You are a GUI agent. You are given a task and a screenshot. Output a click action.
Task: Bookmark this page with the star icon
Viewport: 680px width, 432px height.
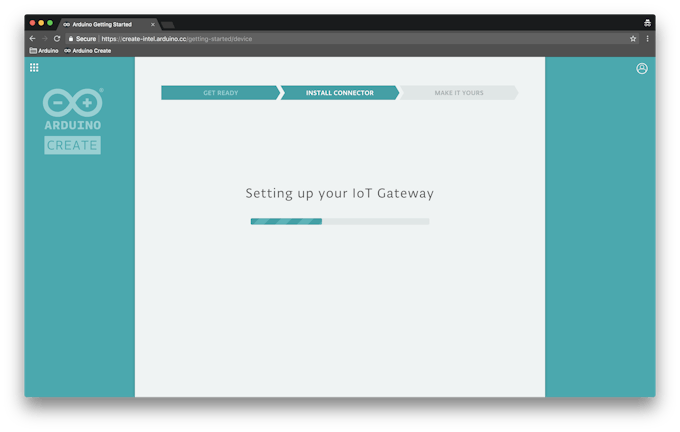633,39
